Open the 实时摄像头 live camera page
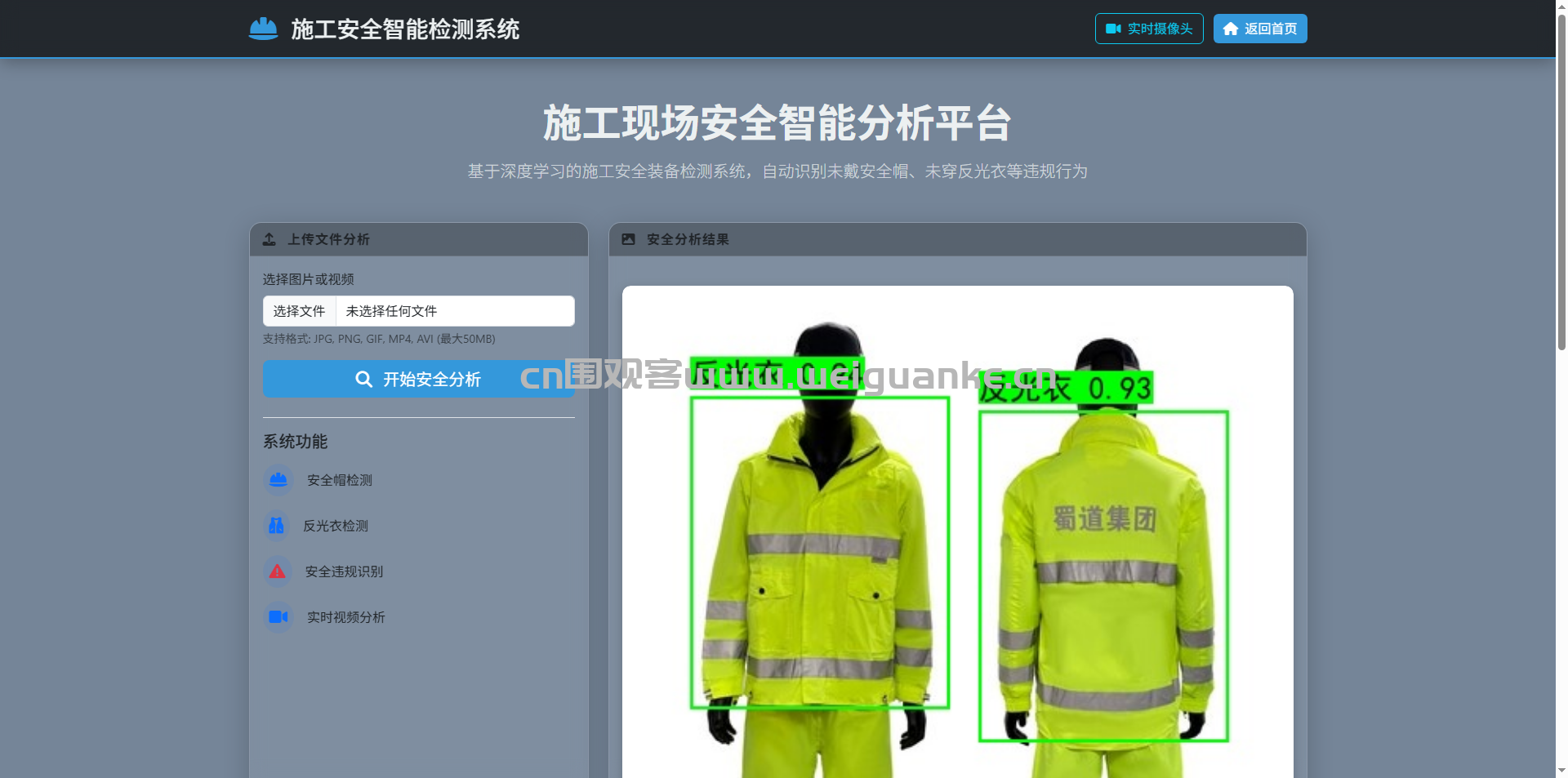This screenshot has height=778, width=1568. 1148,29
